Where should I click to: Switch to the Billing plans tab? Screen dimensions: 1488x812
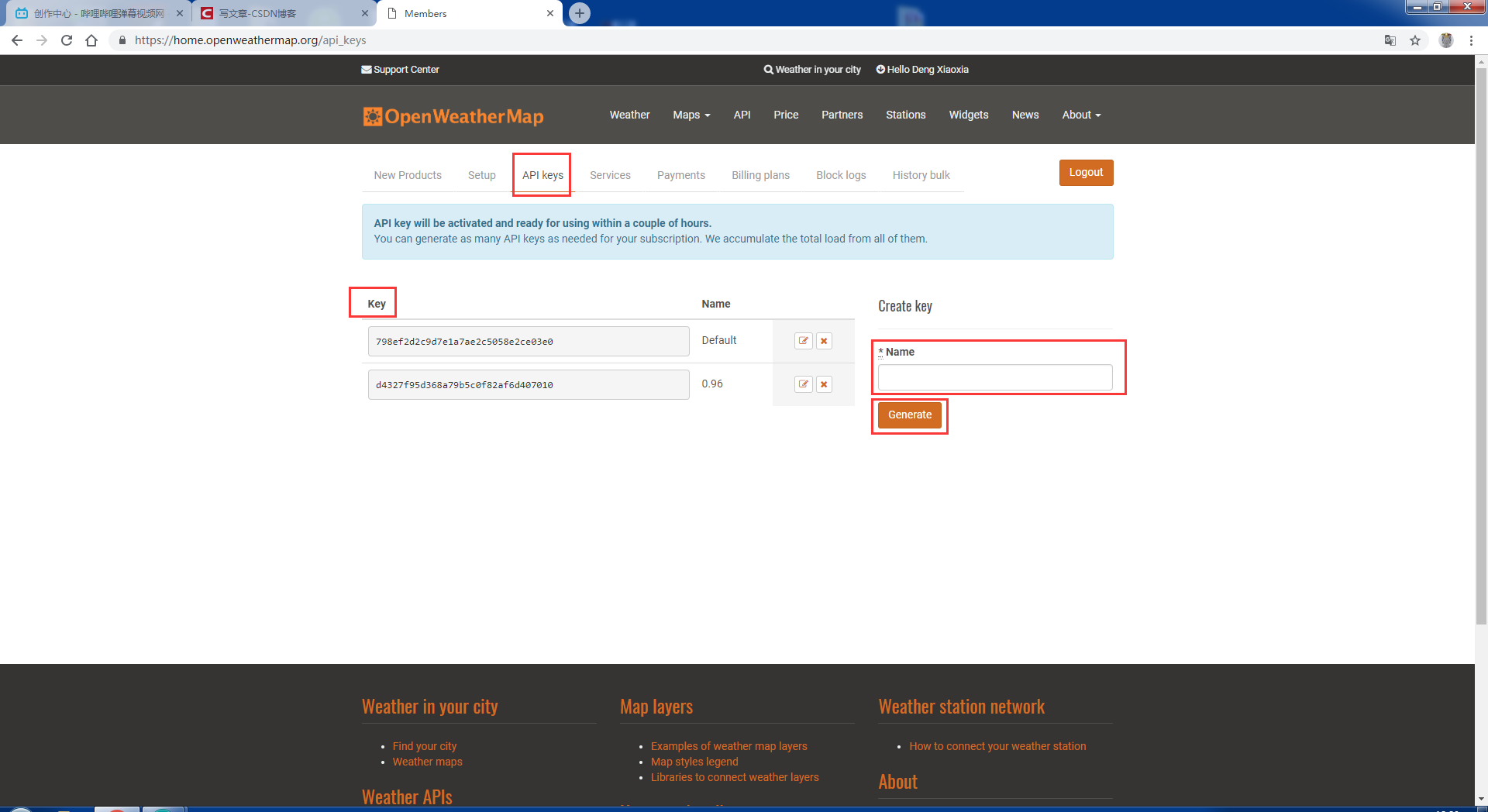pos(760,175)
